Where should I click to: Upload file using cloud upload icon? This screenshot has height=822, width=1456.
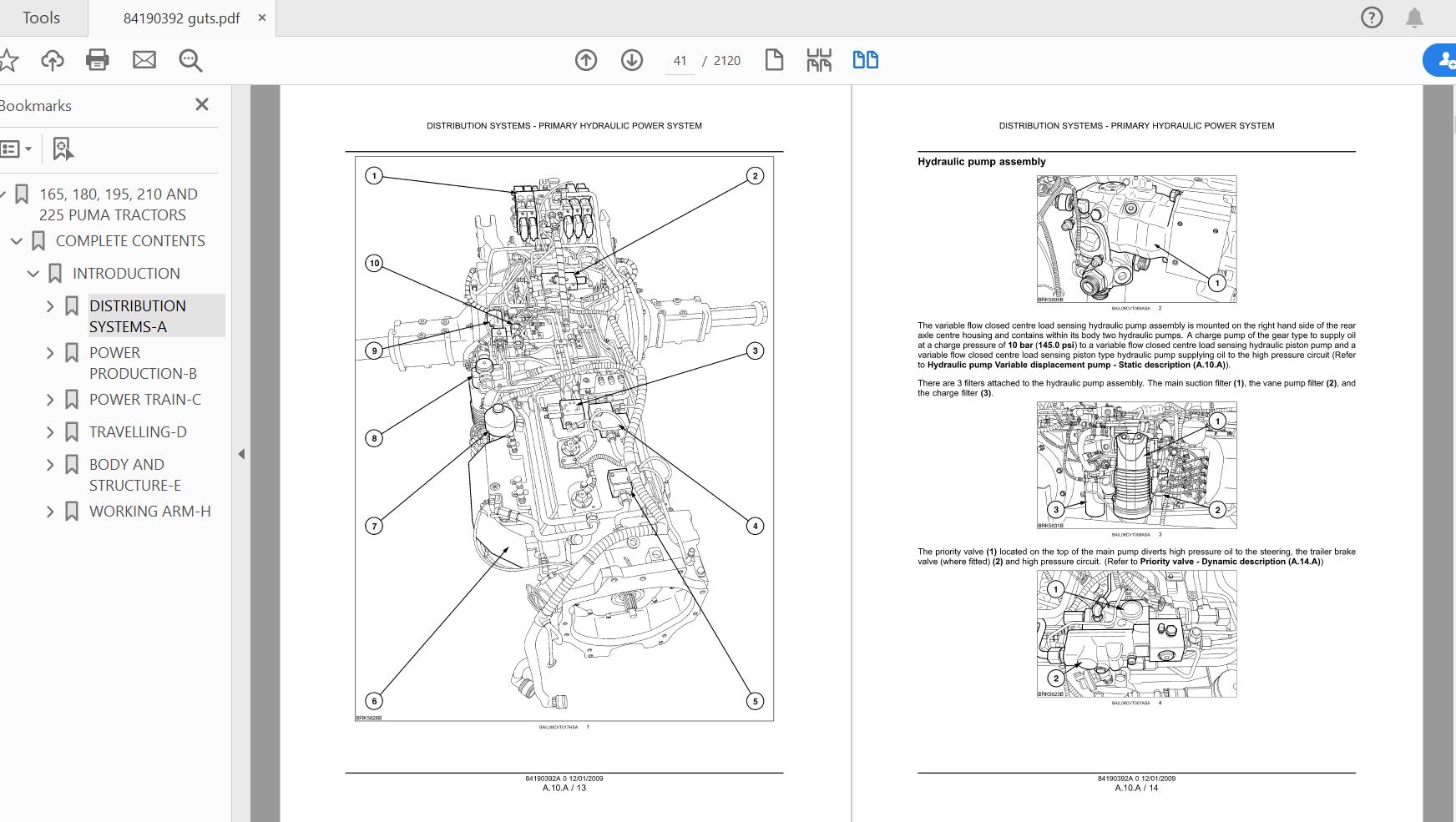53,60
